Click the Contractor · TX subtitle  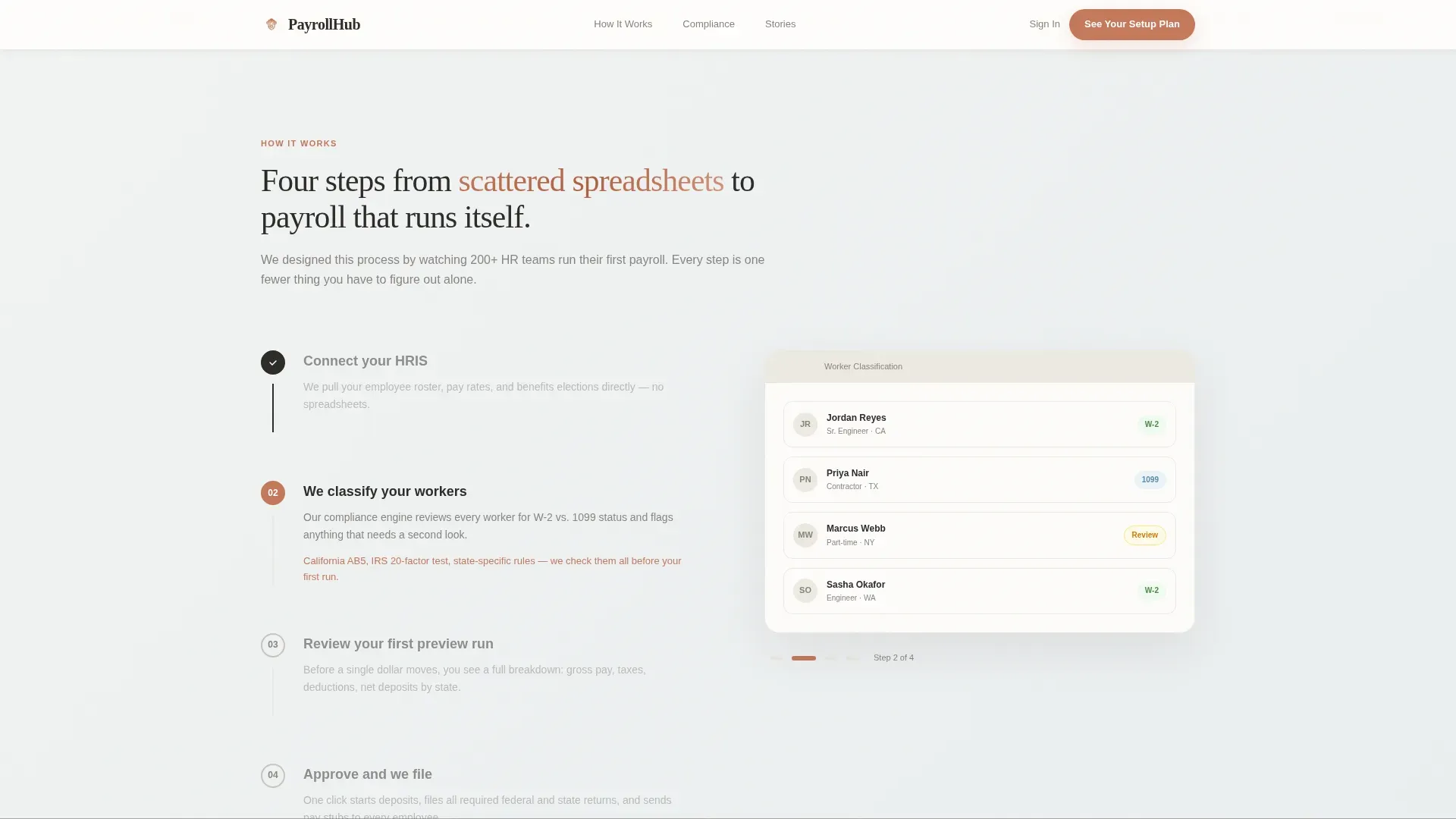tap(852, 487)
